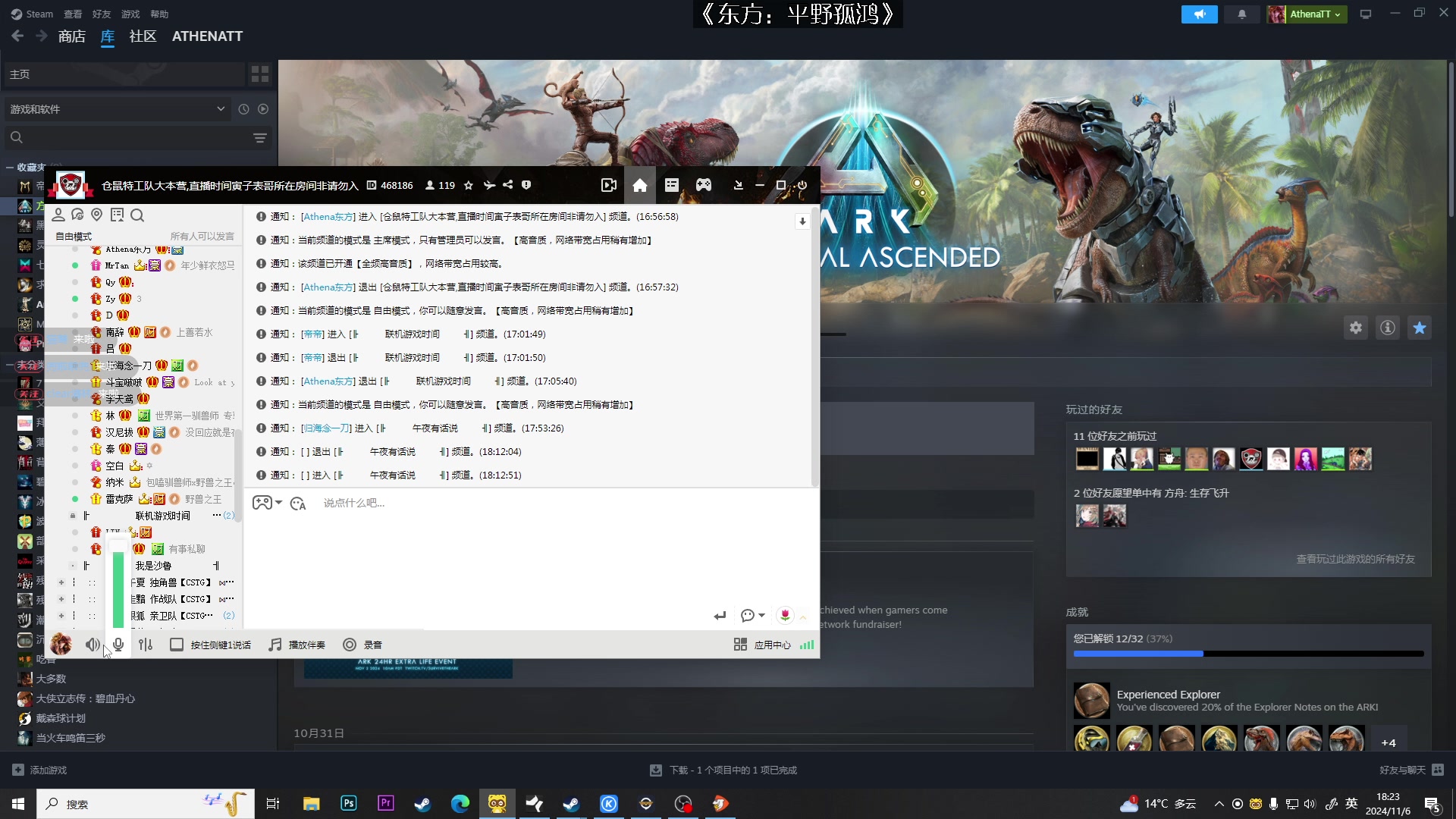Mute the YY speaker

tap(92, 645)
